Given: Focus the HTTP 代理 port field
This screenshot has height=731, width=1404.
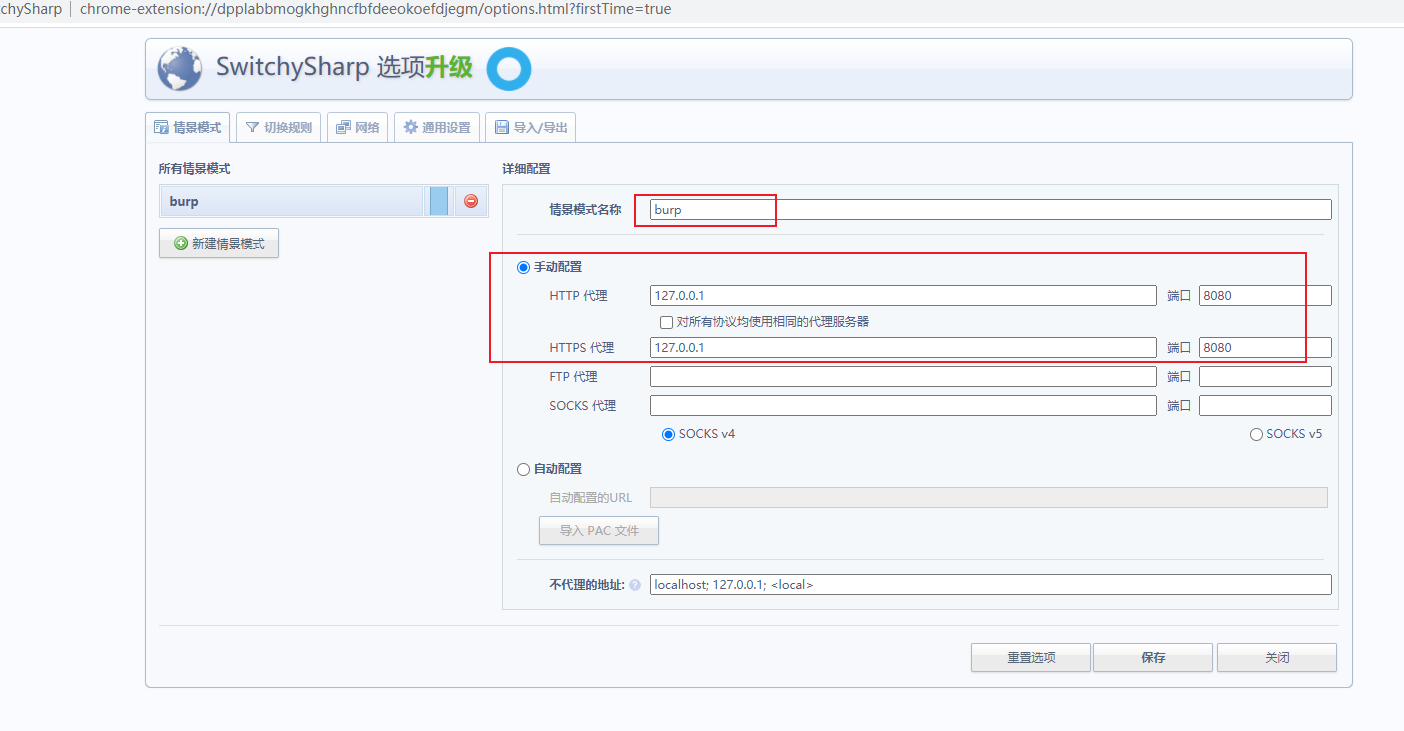Looking at the screenshot, I should coord(1265,295).
